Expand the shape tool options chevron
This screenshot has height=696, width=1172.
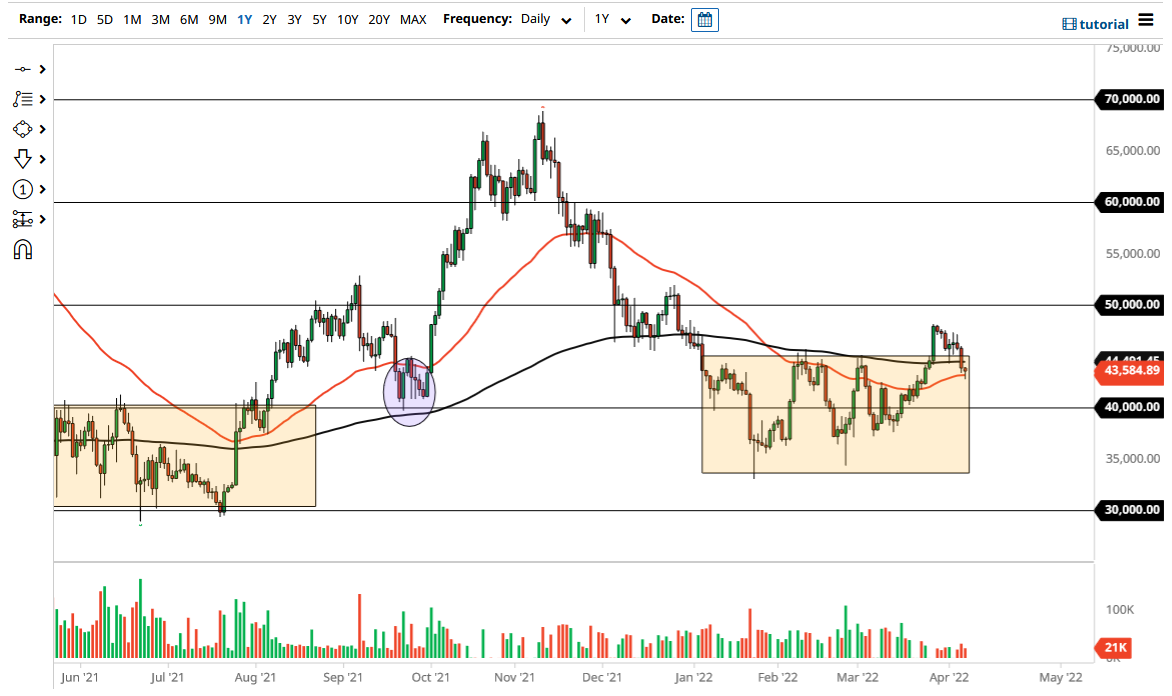[x=41, y=129]
